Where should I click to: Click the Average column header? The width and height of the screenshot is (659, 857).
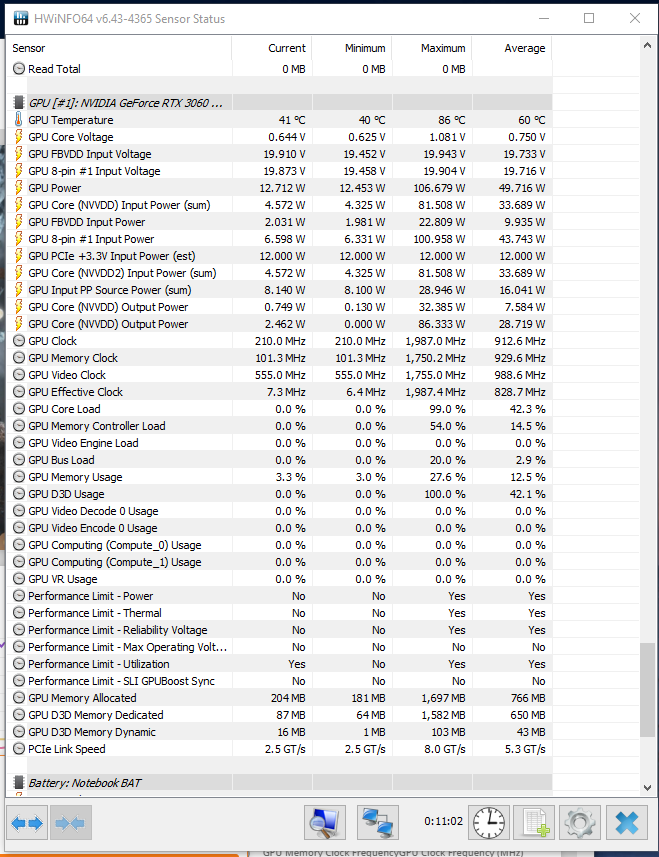pos(512,48)
